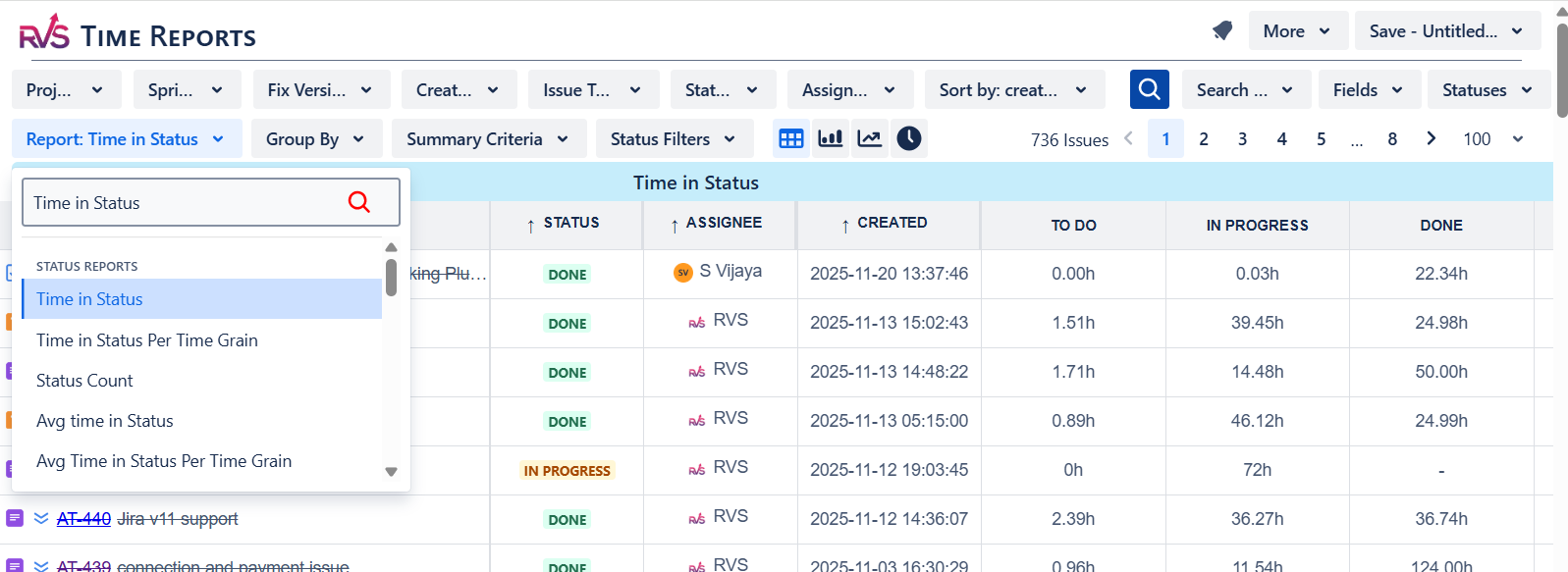Open Issue Type filter dropdown

tap(593, 89)
